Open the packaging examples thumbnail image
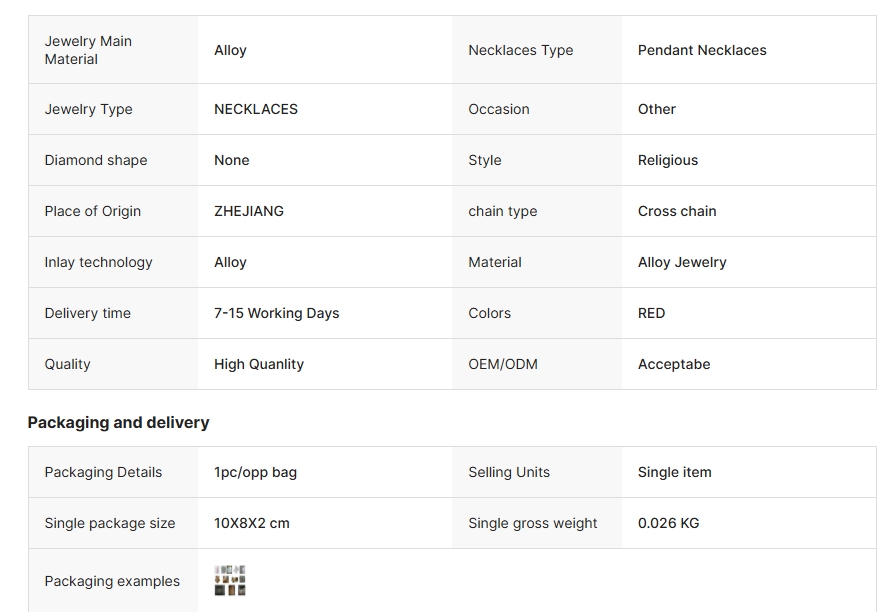 pyautogui.click(x=230, y=581)
